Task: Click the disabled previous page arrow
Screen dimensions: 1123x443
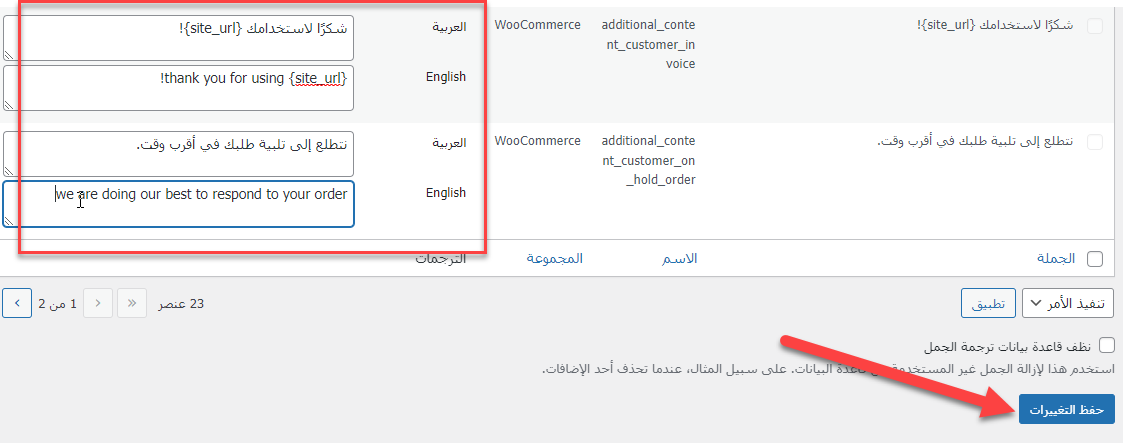Action: click(98, 304)
